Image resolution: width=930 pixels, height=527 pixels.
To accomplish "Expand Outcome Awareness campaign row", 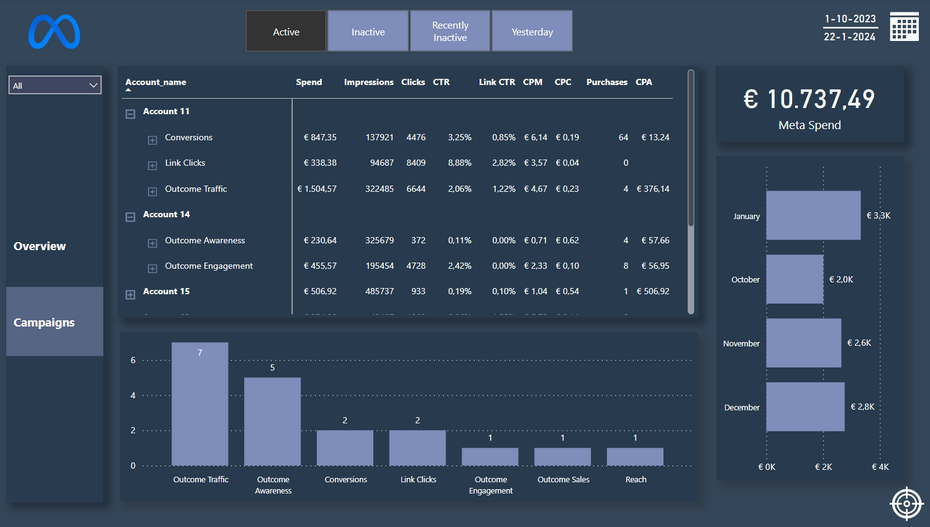I will coord(152,243).
